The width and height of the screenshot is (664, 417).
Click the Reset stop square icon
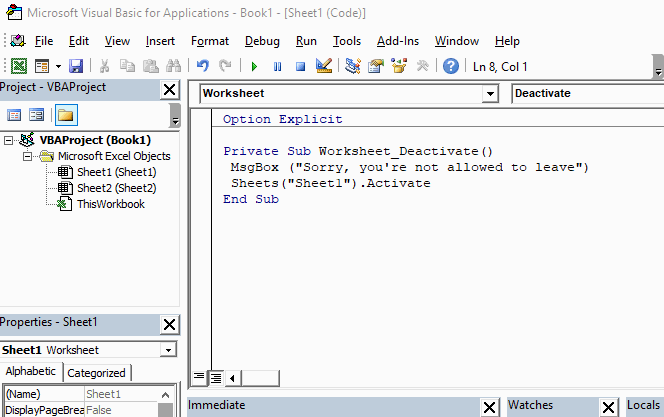pyautogui.click(x=301, y=66)
